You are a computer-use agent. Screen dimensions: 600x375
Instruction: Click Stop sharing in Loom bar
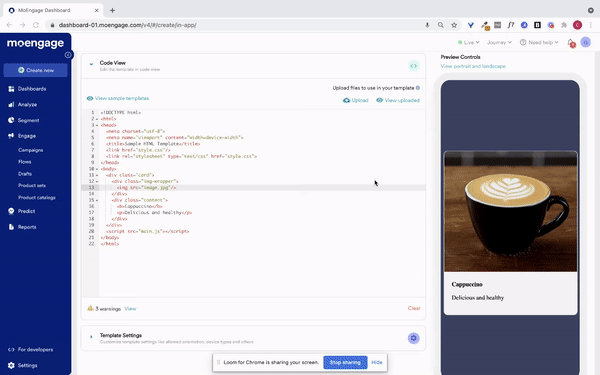coord(345,362)
